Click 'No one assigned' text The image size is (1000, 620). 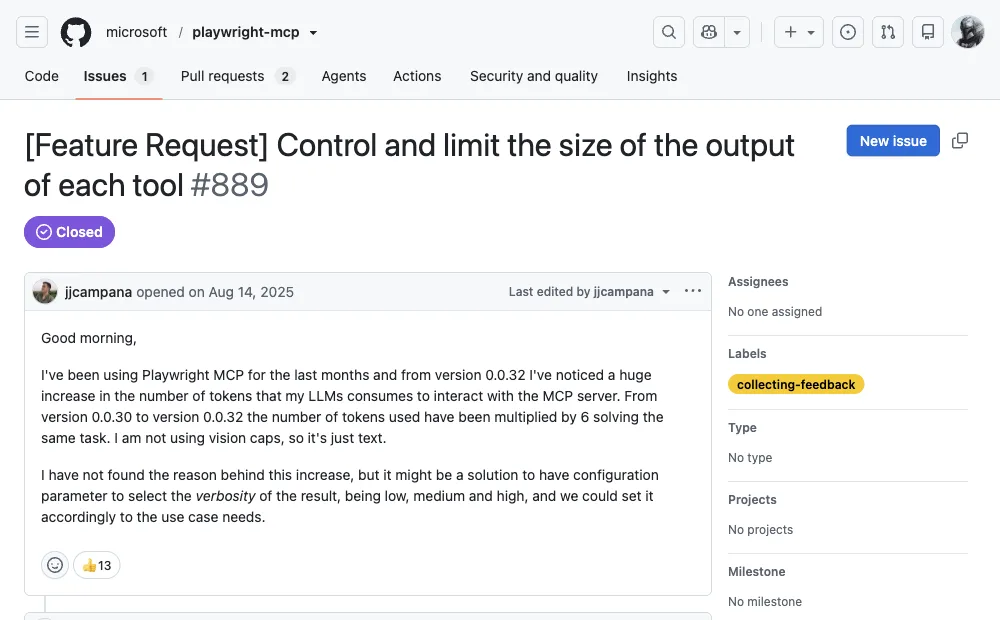pos(775,312)
